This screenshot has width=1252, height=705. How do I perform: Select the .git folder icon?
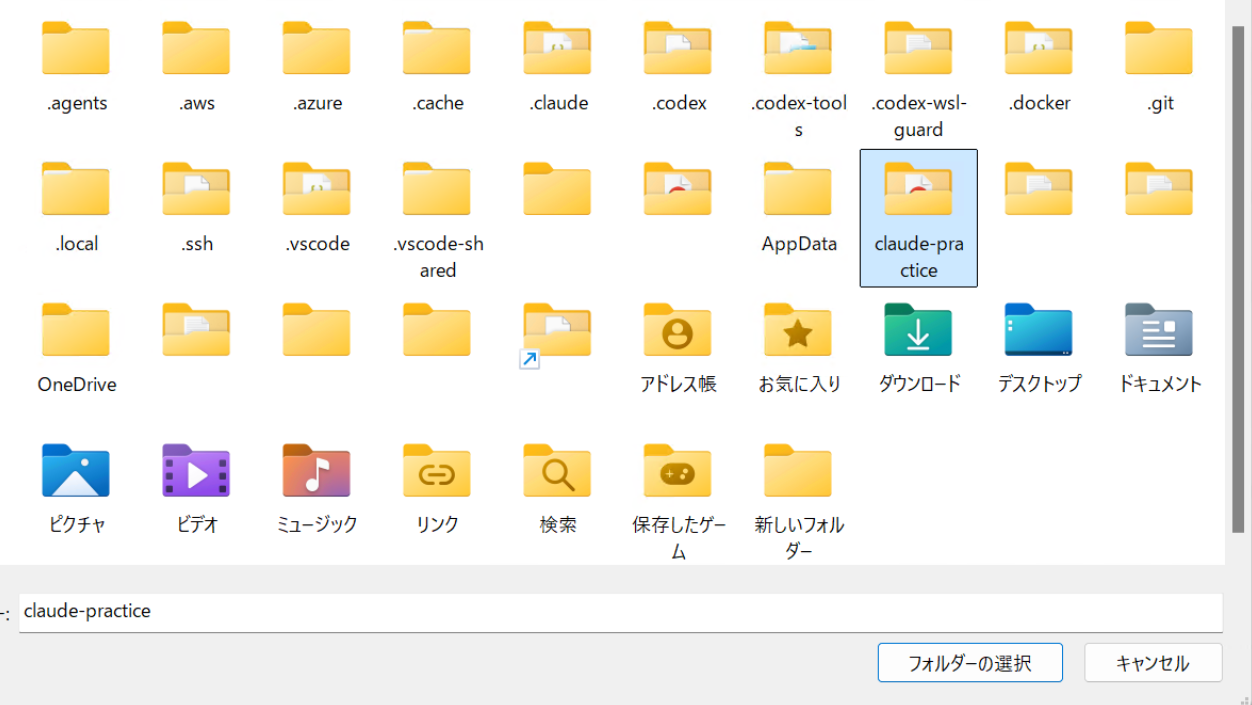point(1159,48)
